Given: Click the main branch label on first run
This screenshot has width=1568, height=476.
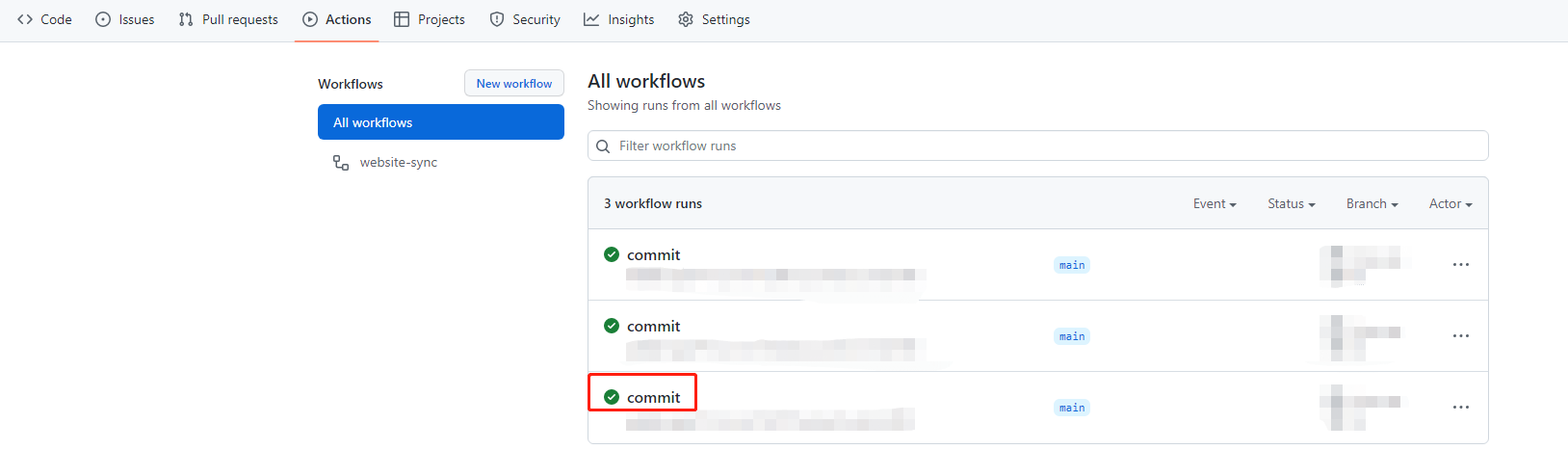Looking at the screenshot, I should tap(1072, 265).
